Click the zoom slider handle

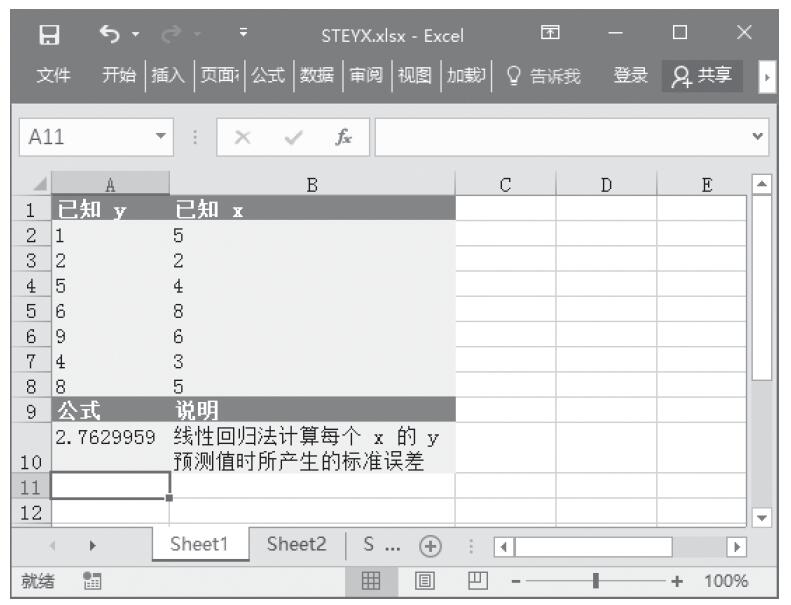pyautogui.click(x=596, y=581)
